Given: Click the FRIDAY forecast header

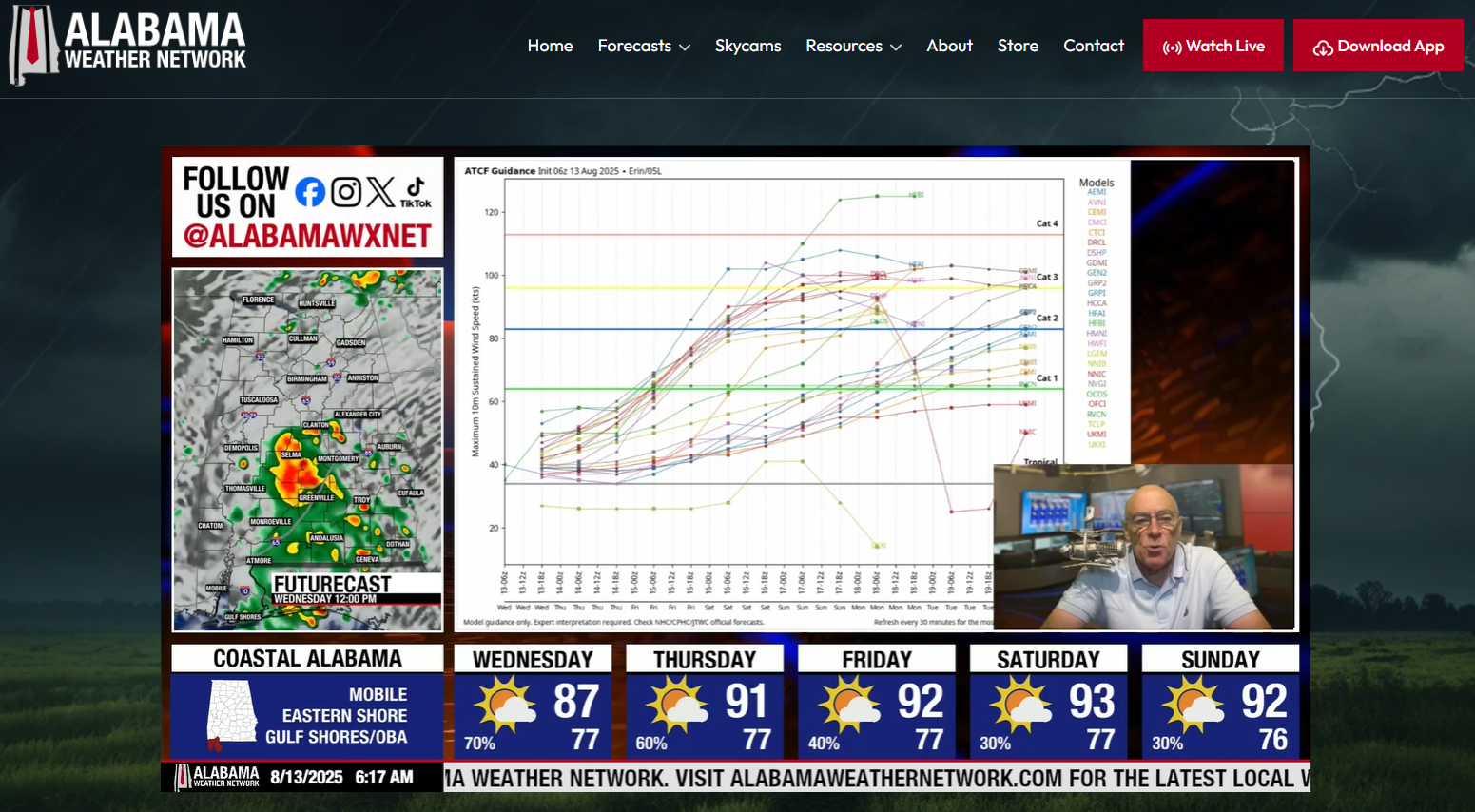Looking at the screenshot, I should (x=877, y=660).
